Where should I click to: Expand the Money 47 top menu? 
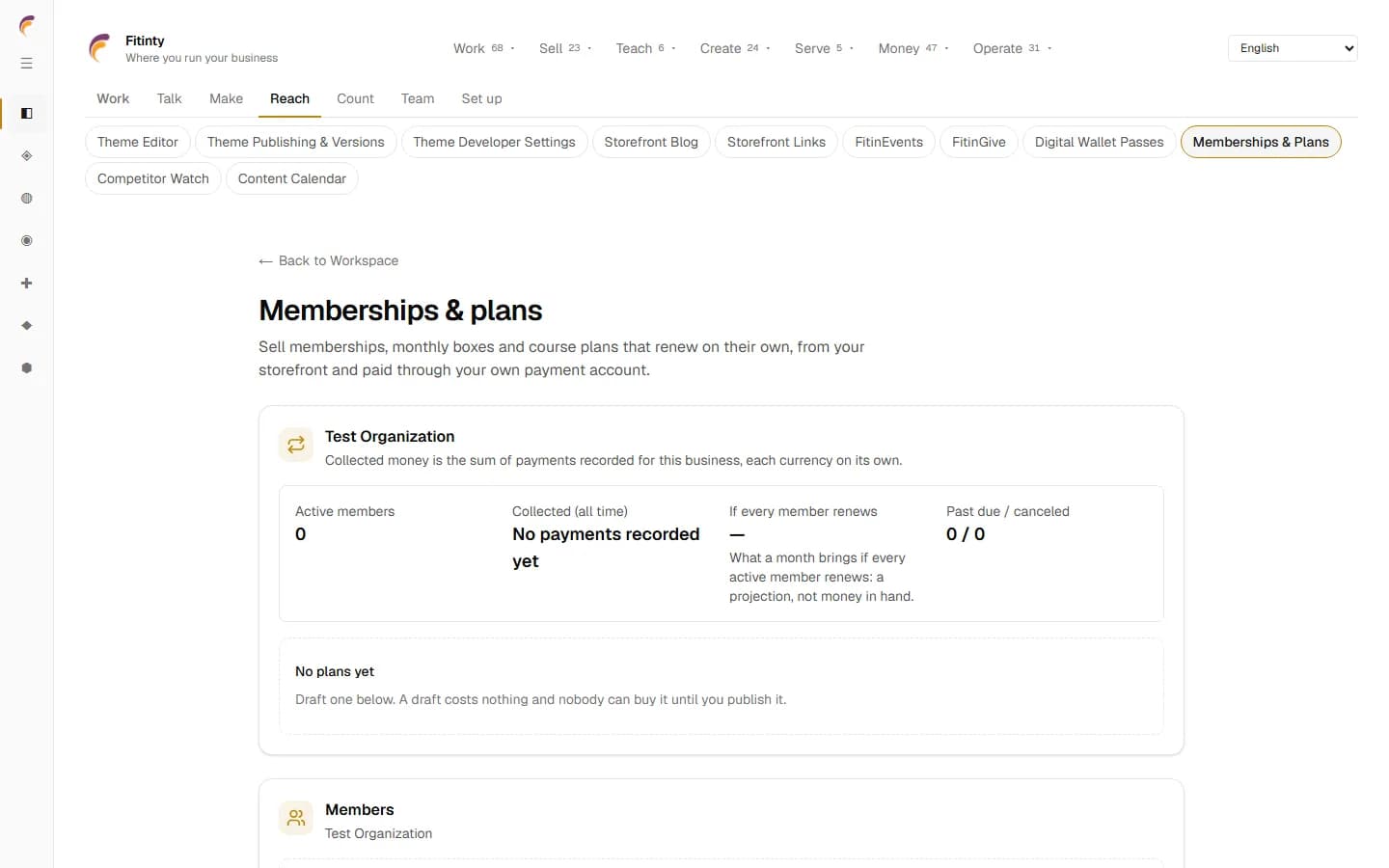tap(913, 48)
